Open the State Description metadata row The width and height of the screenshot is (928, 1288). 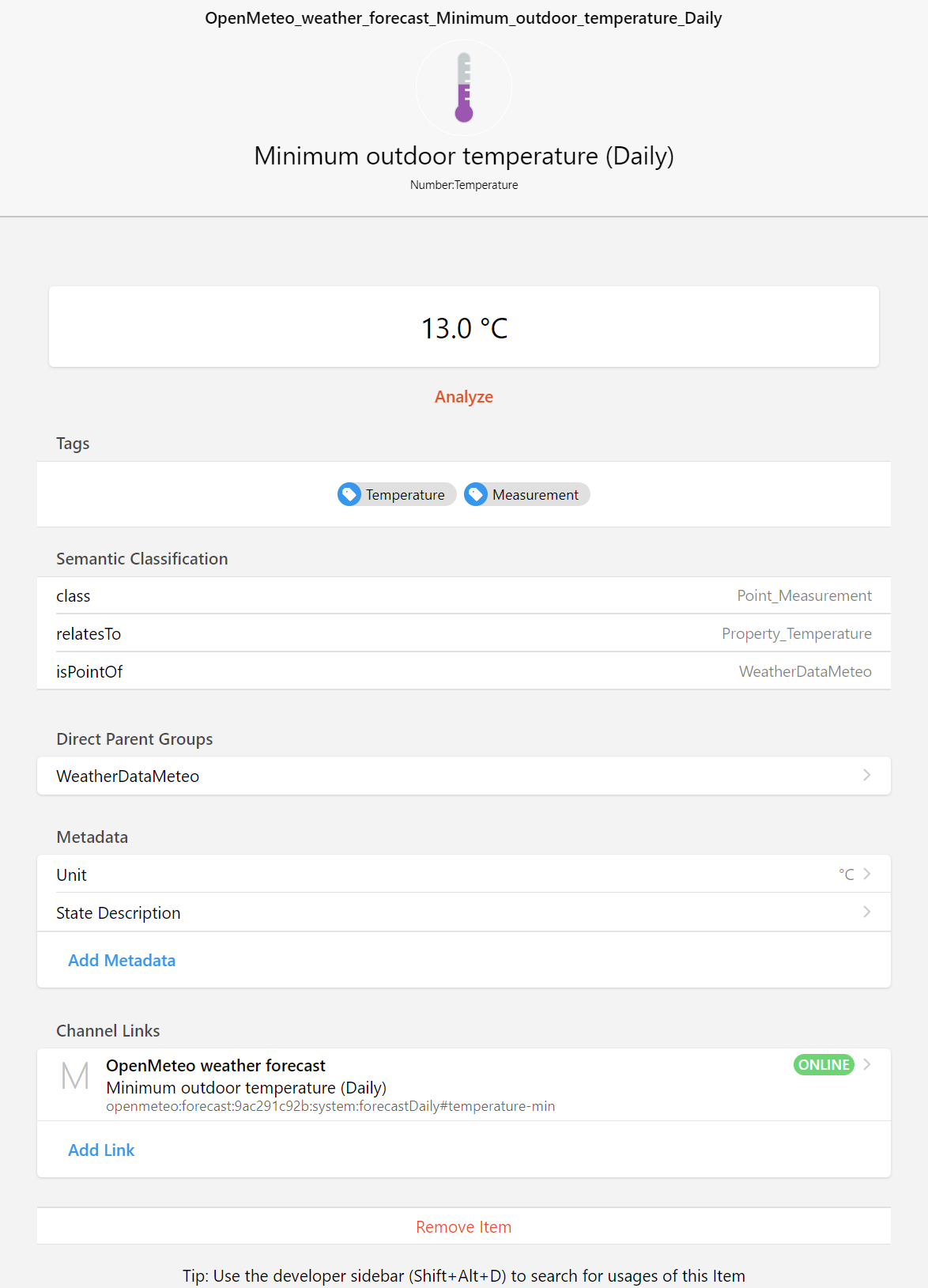866,912
